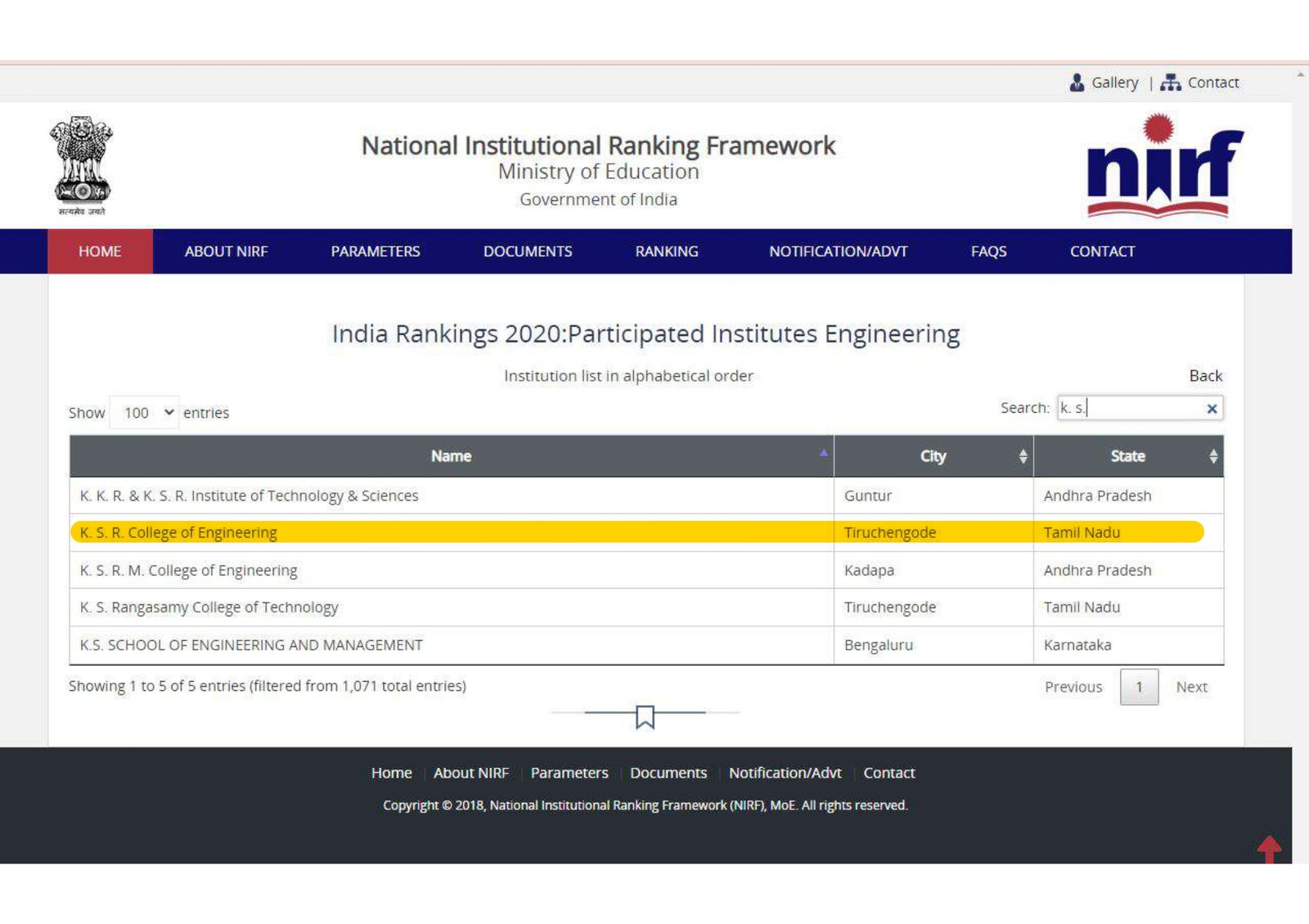Viewport: 1309px width, 924px height.
Task: Click the red scroll-to-top arrow
Action: (x=1269, y=848)
